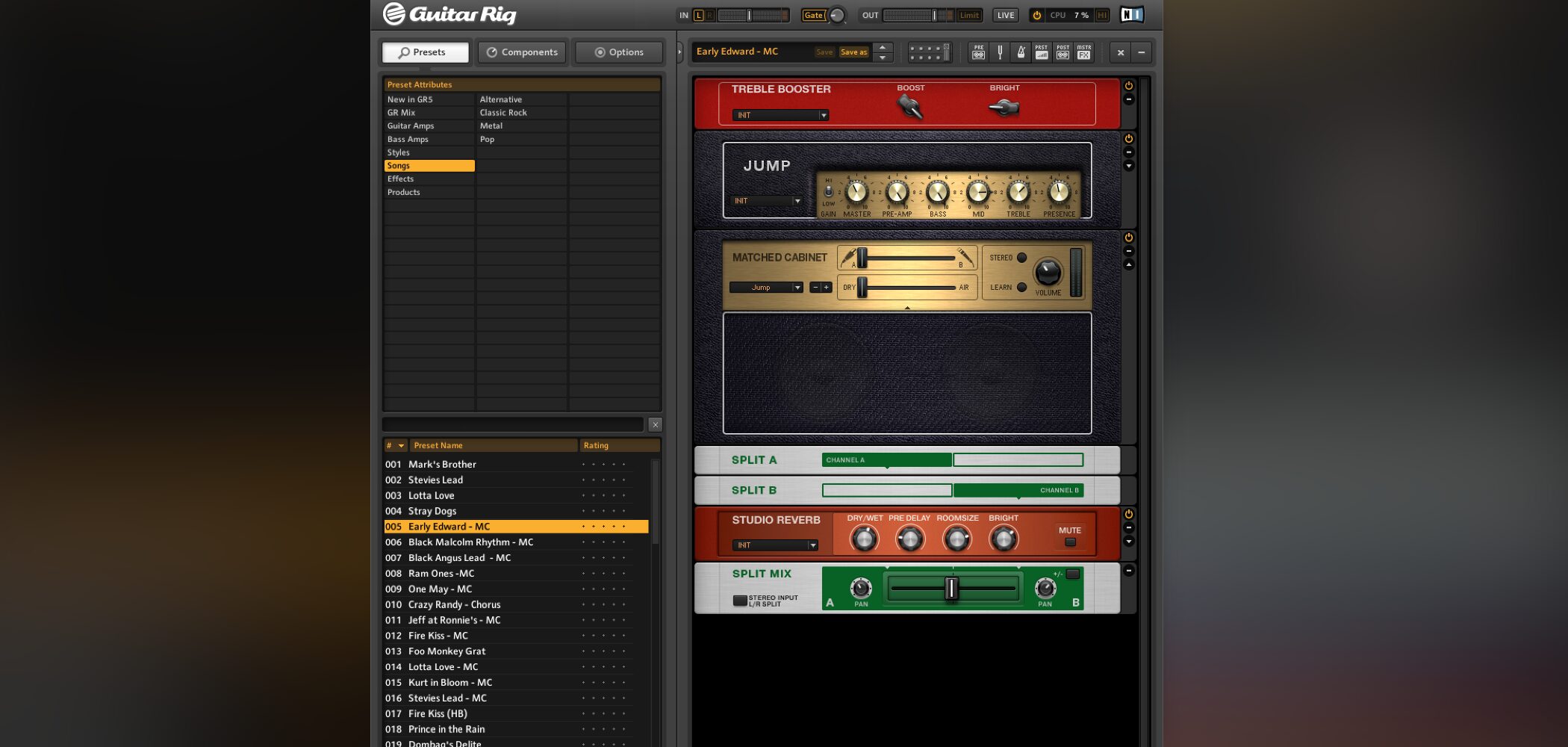This screenshot has height=747, width=1568.
Task: Collapse the left browser panel arrow
Action: coord(679,52)
